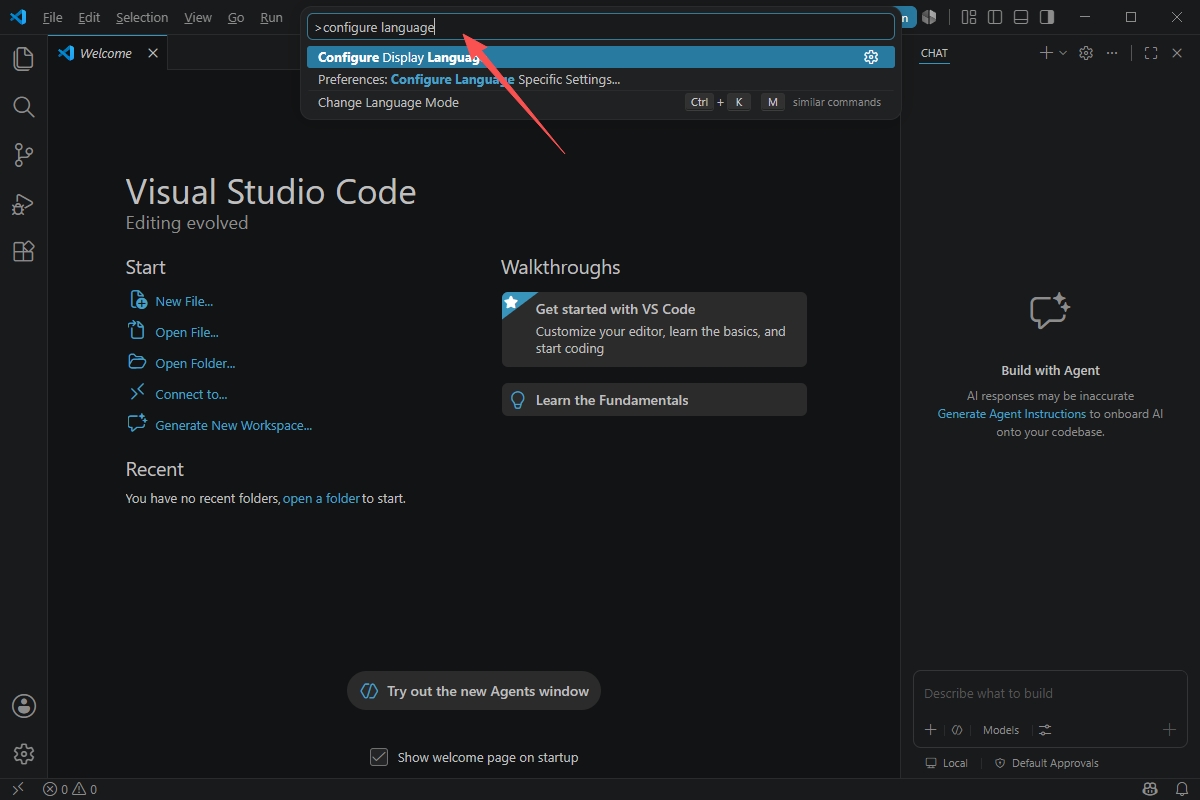Click Open File link
The width and height of the screenshot is (1200, 800).
point(186,332)
